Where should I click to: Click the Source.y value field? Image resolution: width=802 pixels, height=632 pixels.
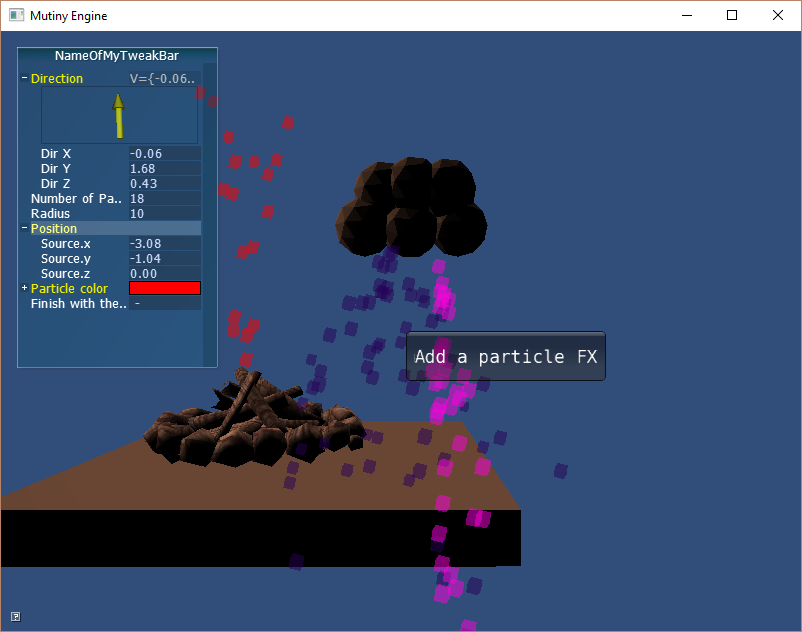(165, 259)
